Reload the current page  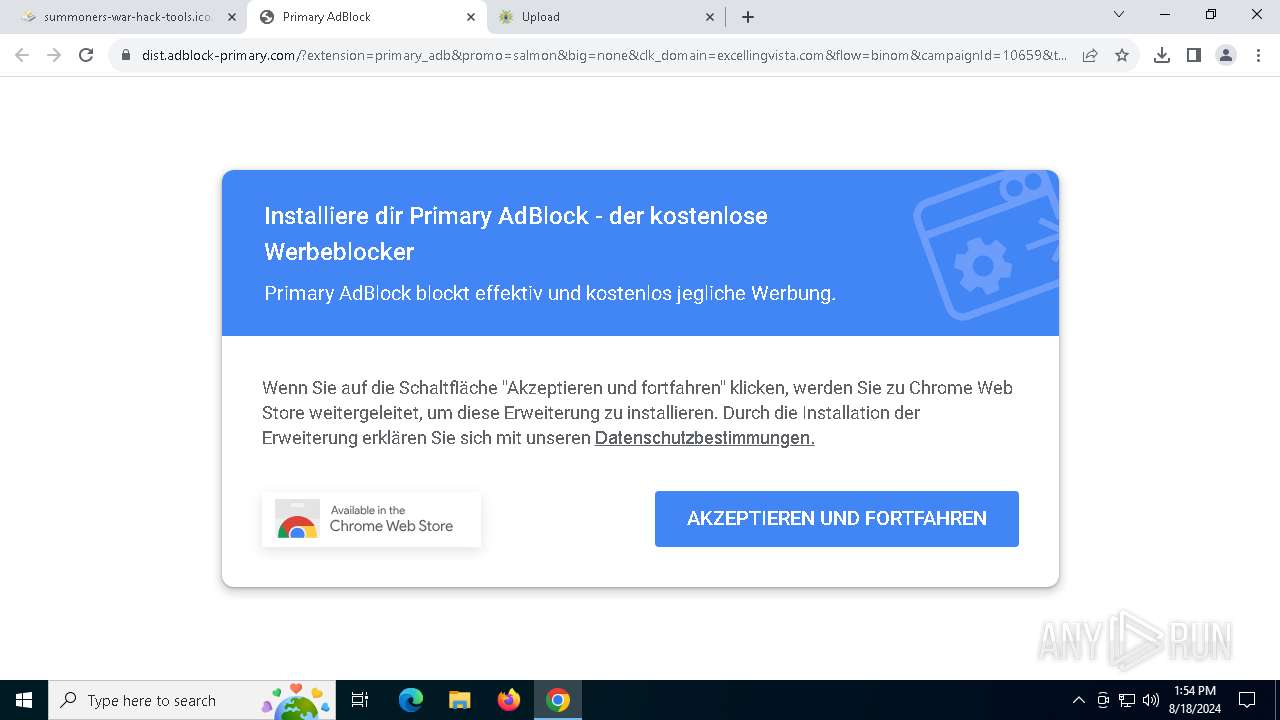pos(86,55)
